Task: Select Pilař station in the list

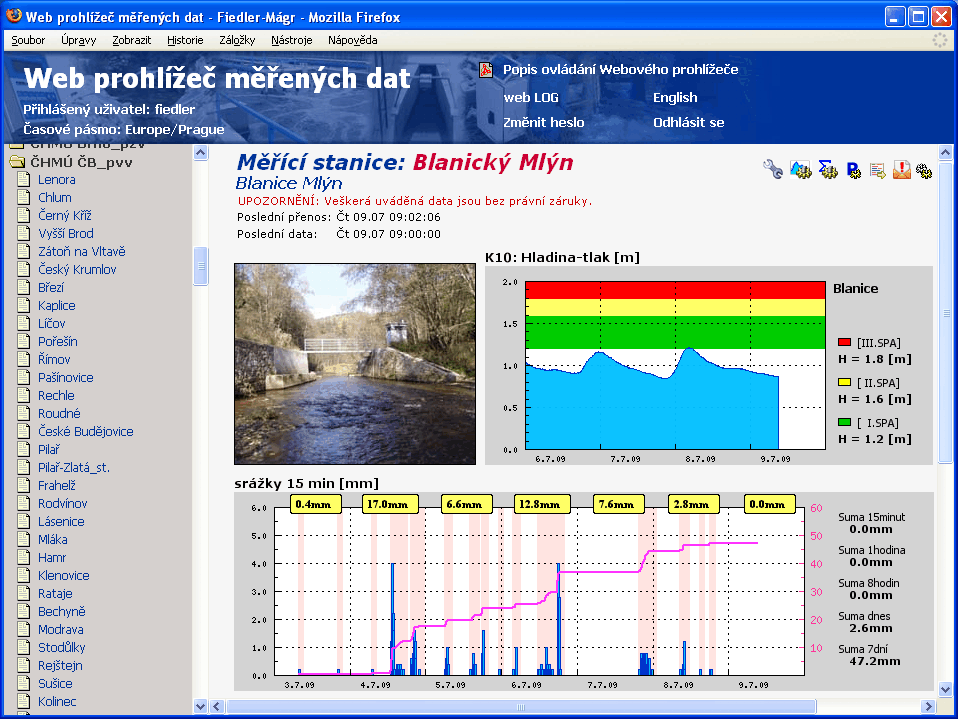Action: 49,450
